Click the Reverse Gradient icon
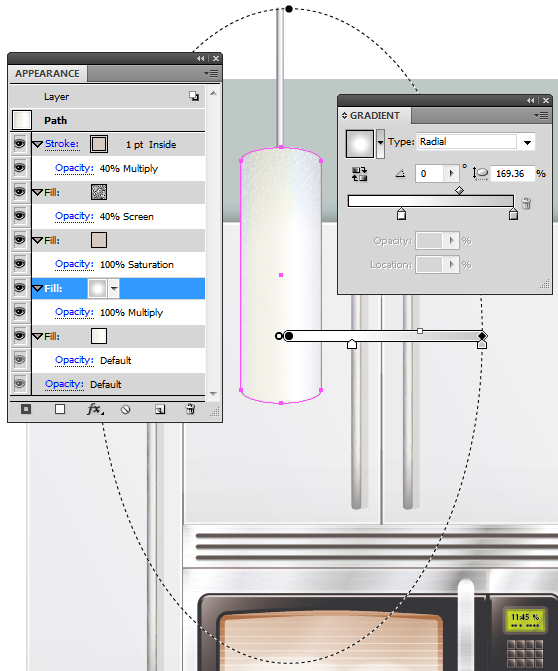The width and height of the screenshot is (558, 671). click(359, 174)
